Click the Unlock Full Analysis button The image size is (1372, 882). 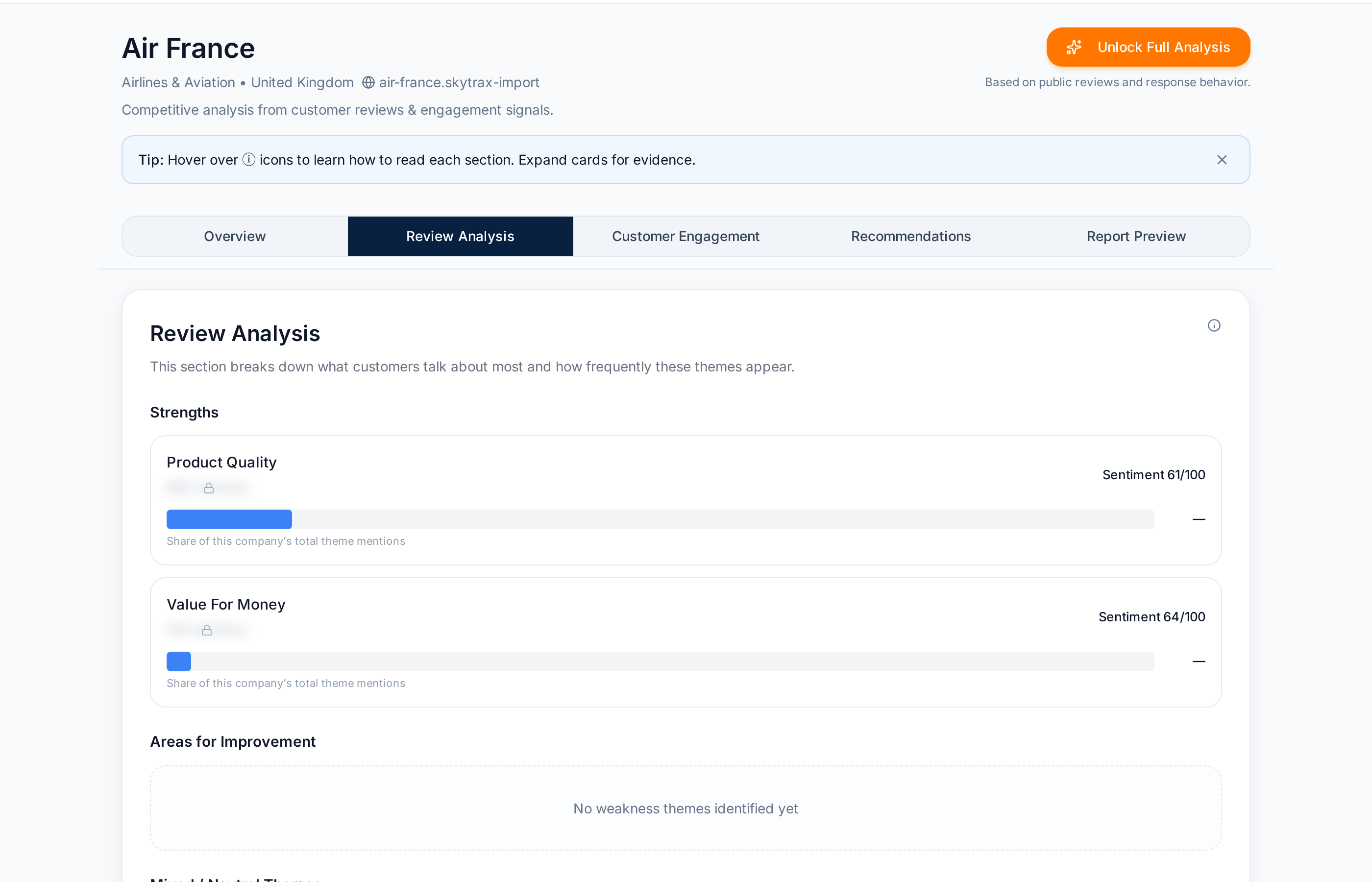point(1148,47)
